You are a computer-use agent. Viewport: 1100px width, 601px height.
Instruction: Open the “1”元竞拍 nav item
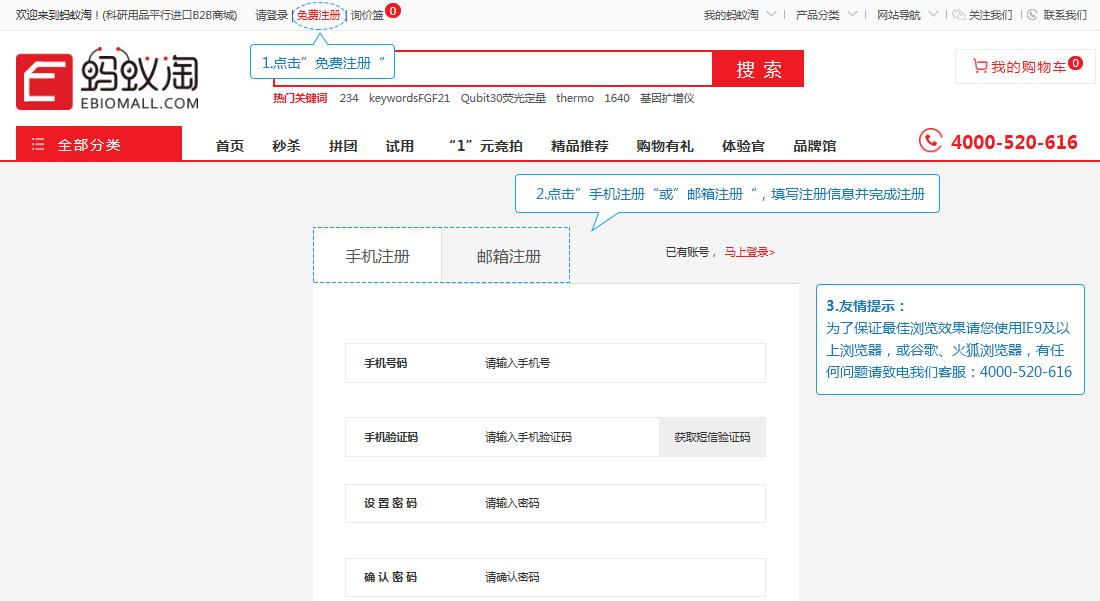point(485,146)
